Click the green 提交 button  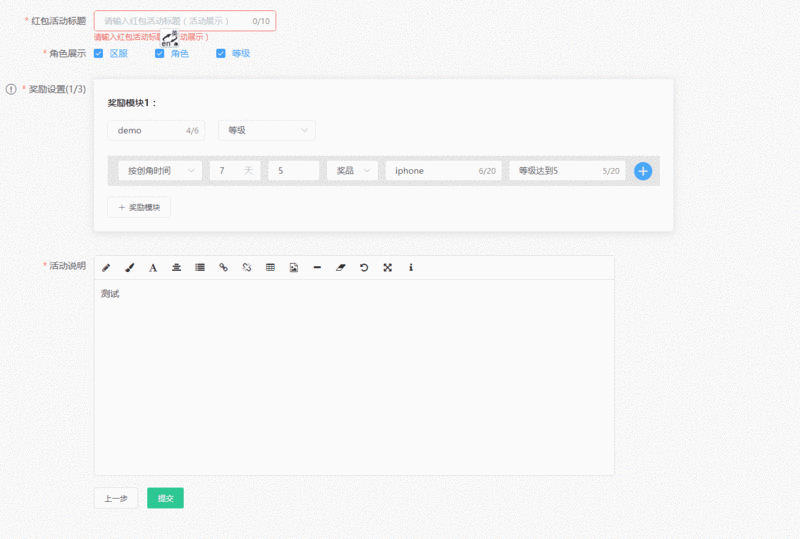[165, 498]
